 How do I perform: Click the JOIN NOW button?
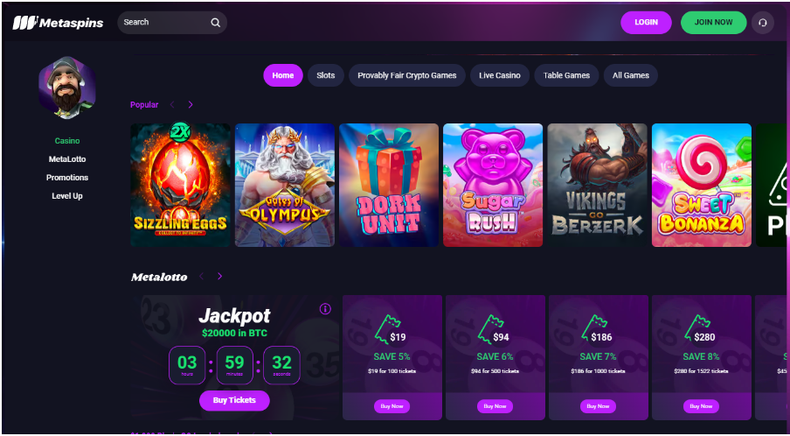click(713, 23)
